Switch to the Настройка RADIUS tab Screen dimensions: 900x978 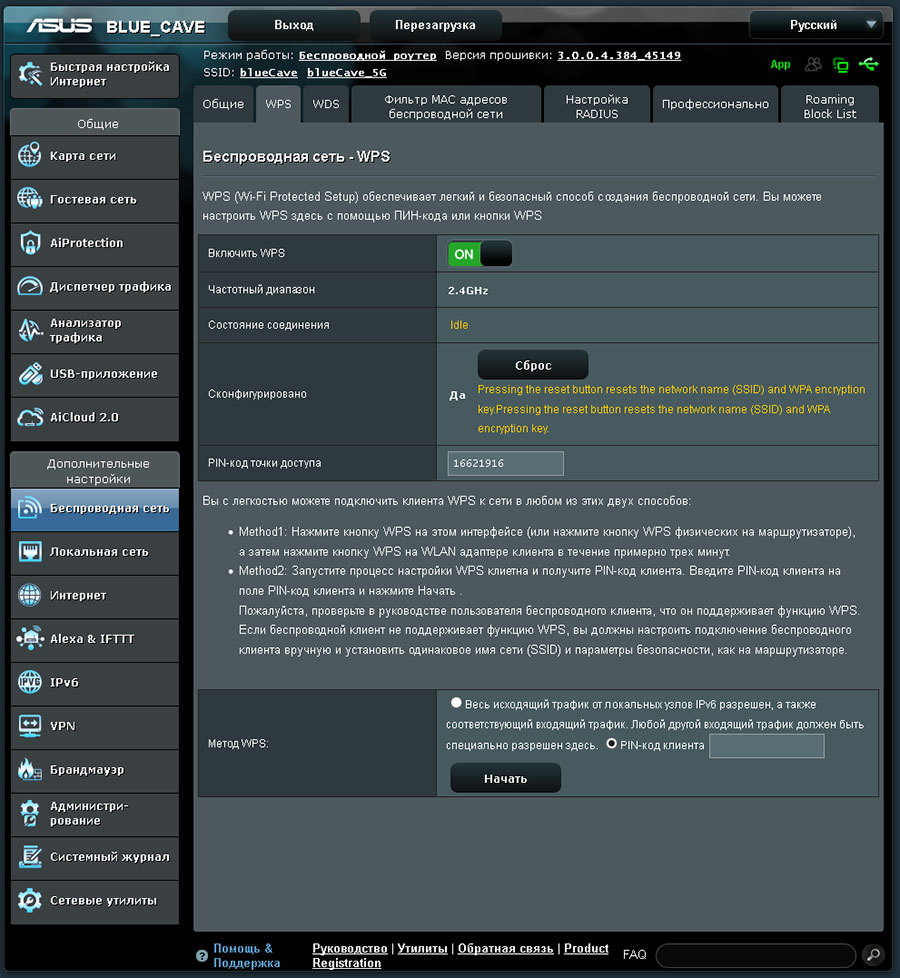tap(597, 104)
